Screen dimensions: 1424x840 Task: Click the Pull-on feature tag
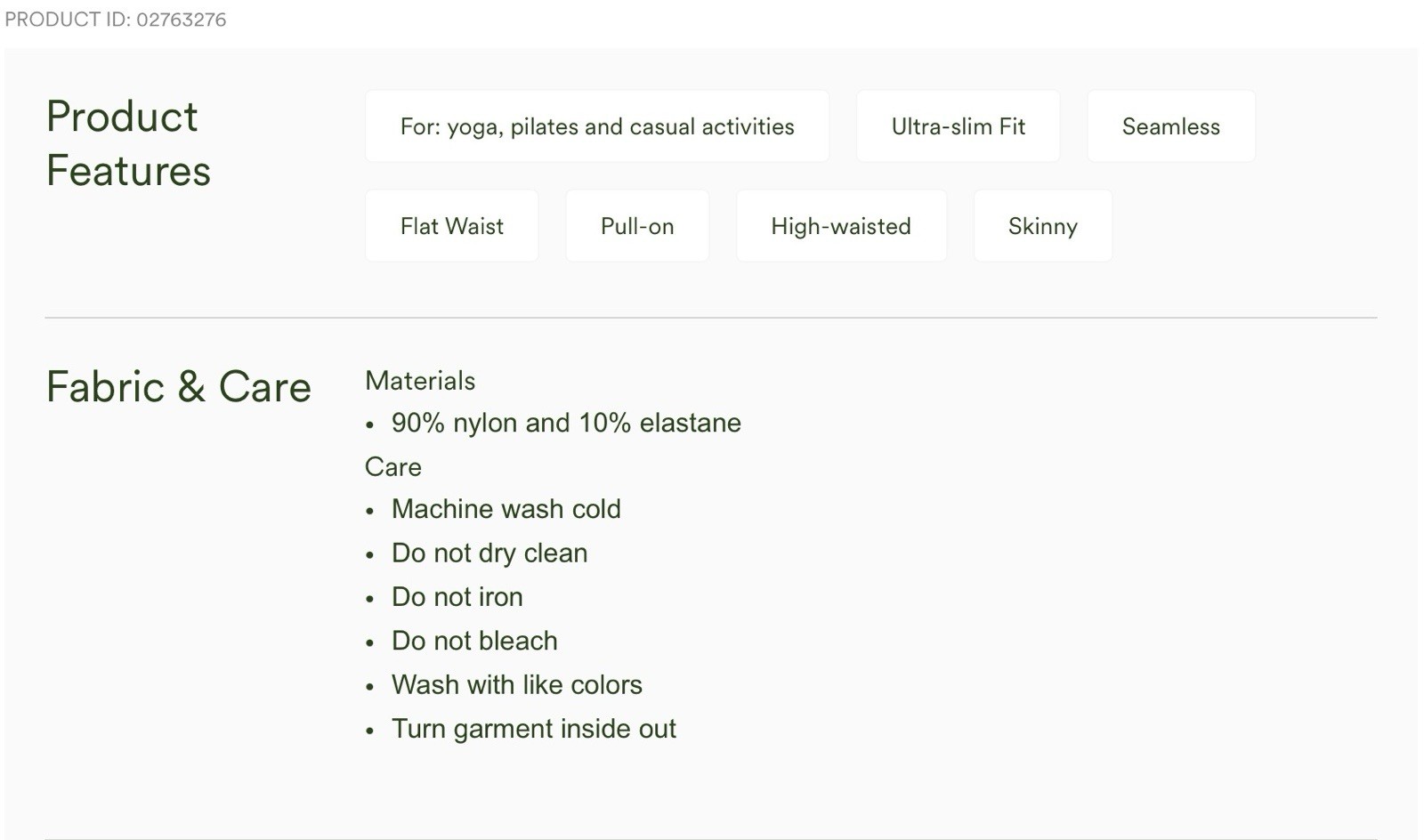pyautogui.click(x=637, y=226)
